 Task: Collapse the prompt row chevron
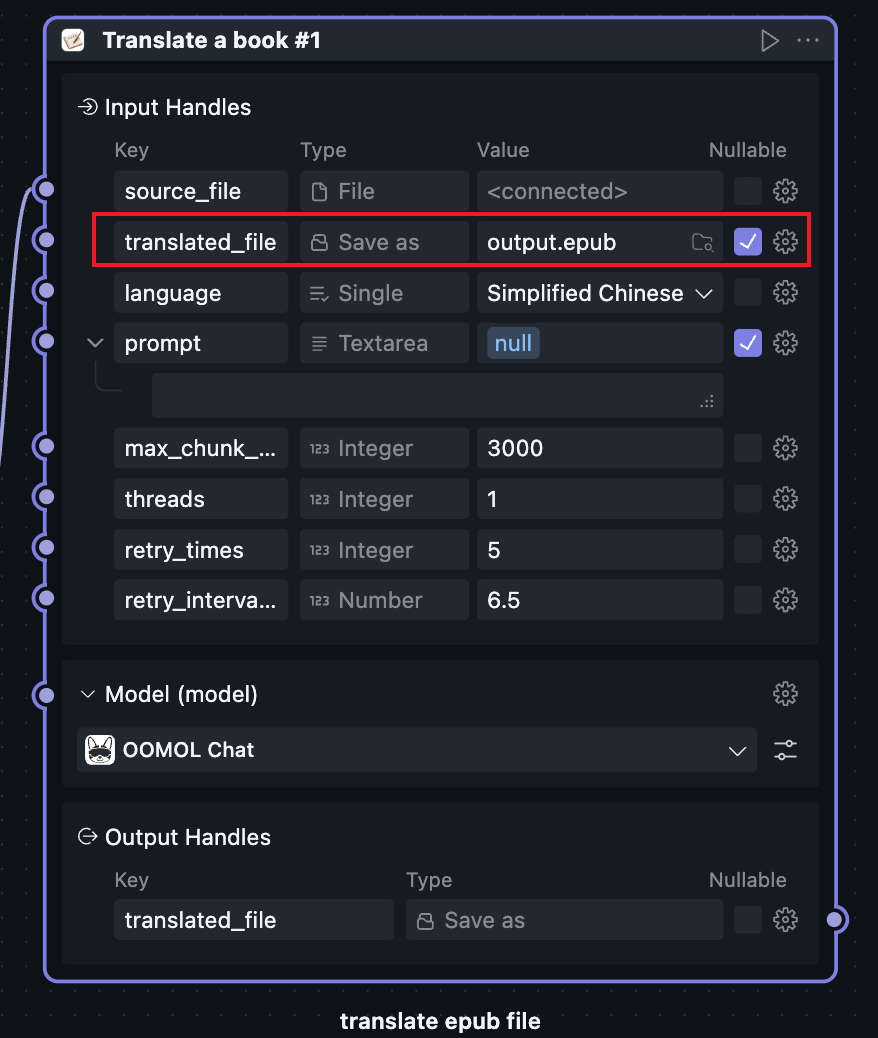[x=95, y=343]
